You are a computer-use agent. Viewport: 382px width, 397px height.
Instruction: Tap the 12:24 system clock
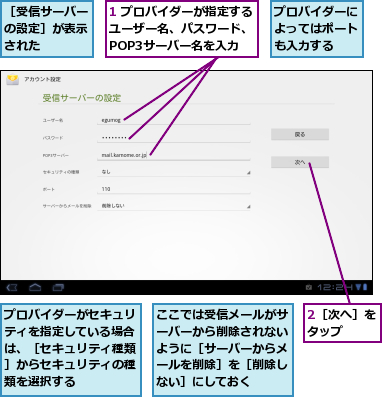(x=334, y=287)
